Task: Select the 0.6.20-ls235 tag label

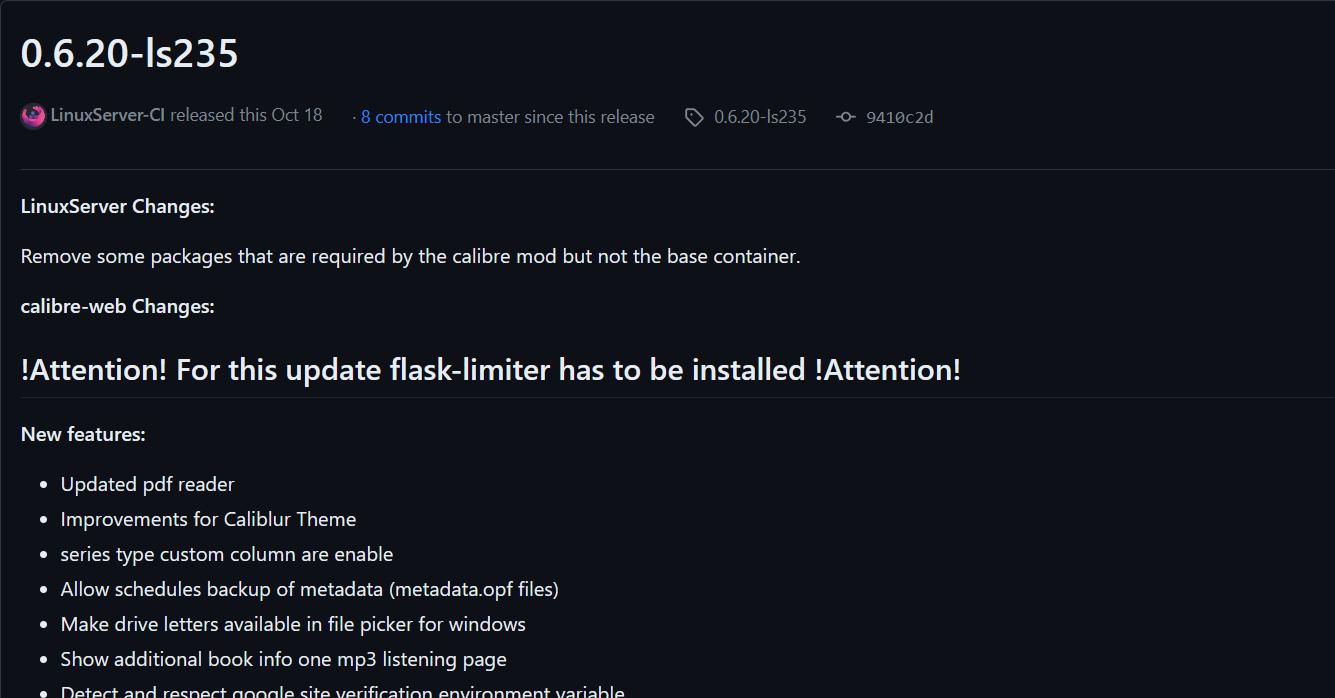Action: point(760,117)
